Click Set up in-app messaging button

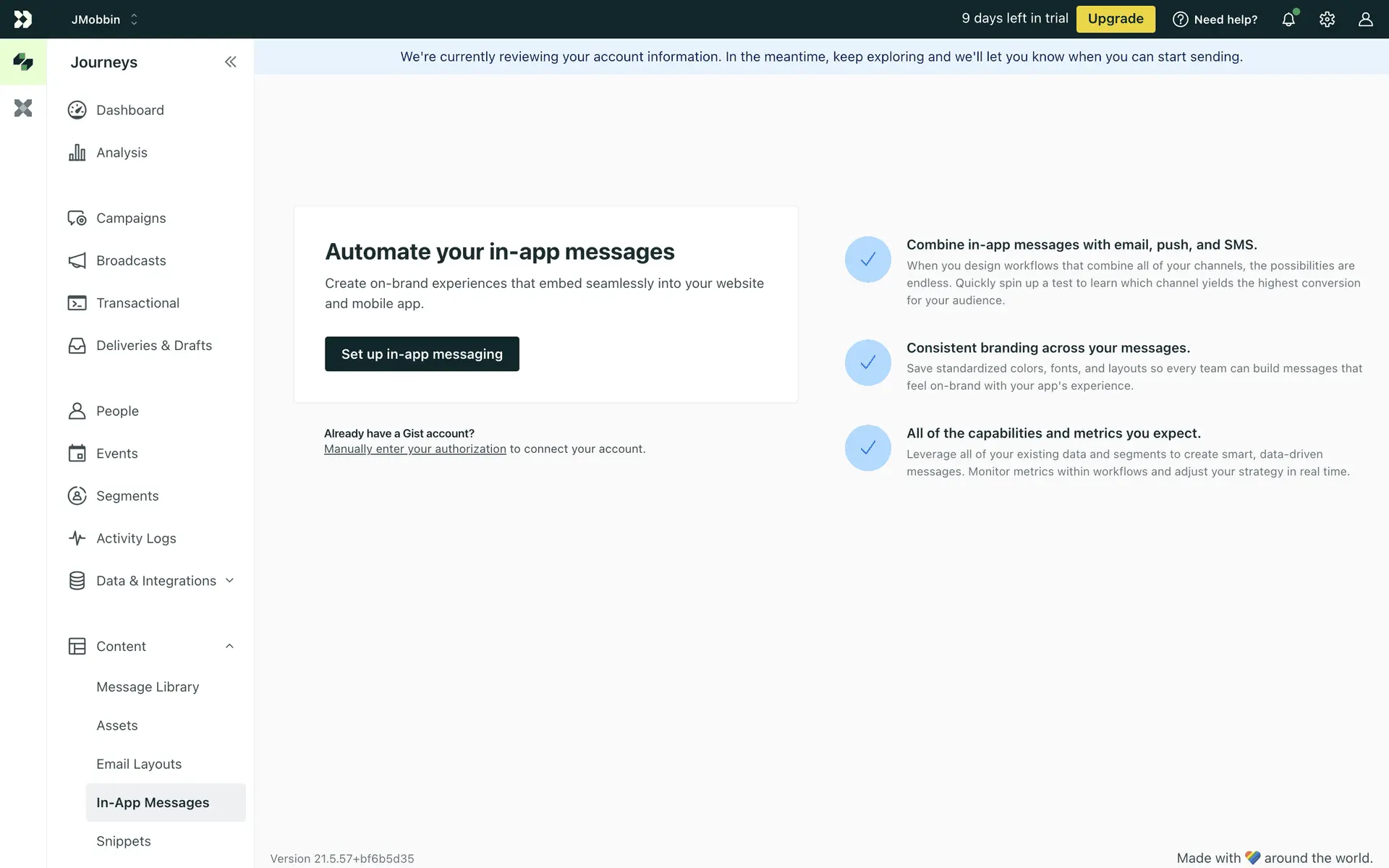point(422,354)
